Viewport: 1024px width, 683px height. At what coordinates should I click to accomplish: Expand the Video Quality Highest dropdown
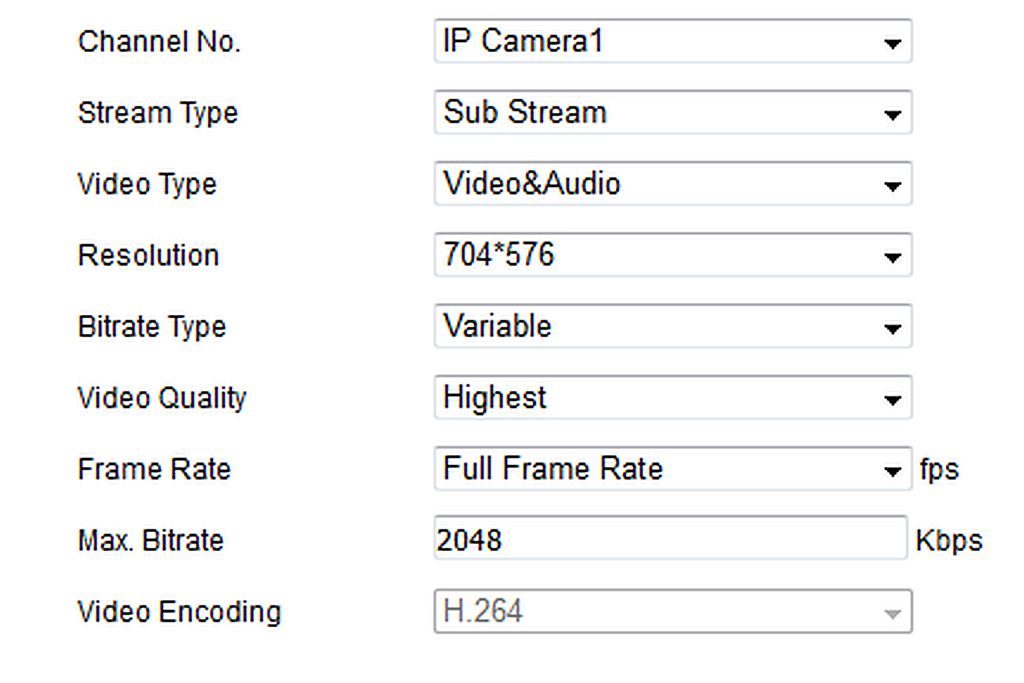pos(673,397)
